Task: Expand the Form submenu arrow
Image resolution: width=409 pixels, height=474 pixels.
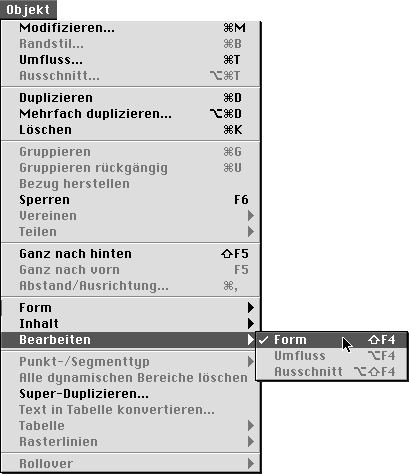Action: (x=251, y=308)
